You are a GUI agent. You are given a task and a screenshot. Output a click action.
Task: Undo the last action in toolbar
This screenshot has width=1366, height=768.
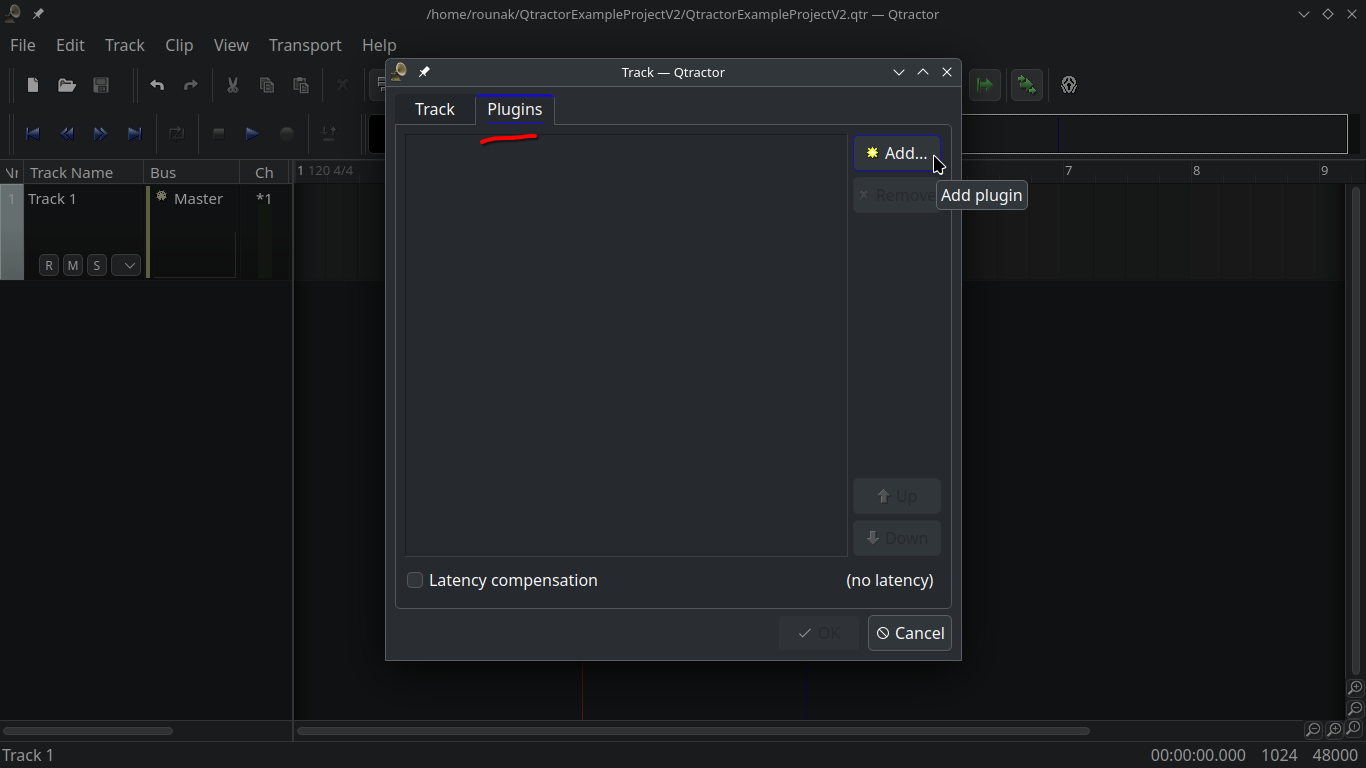click(157, 85)
